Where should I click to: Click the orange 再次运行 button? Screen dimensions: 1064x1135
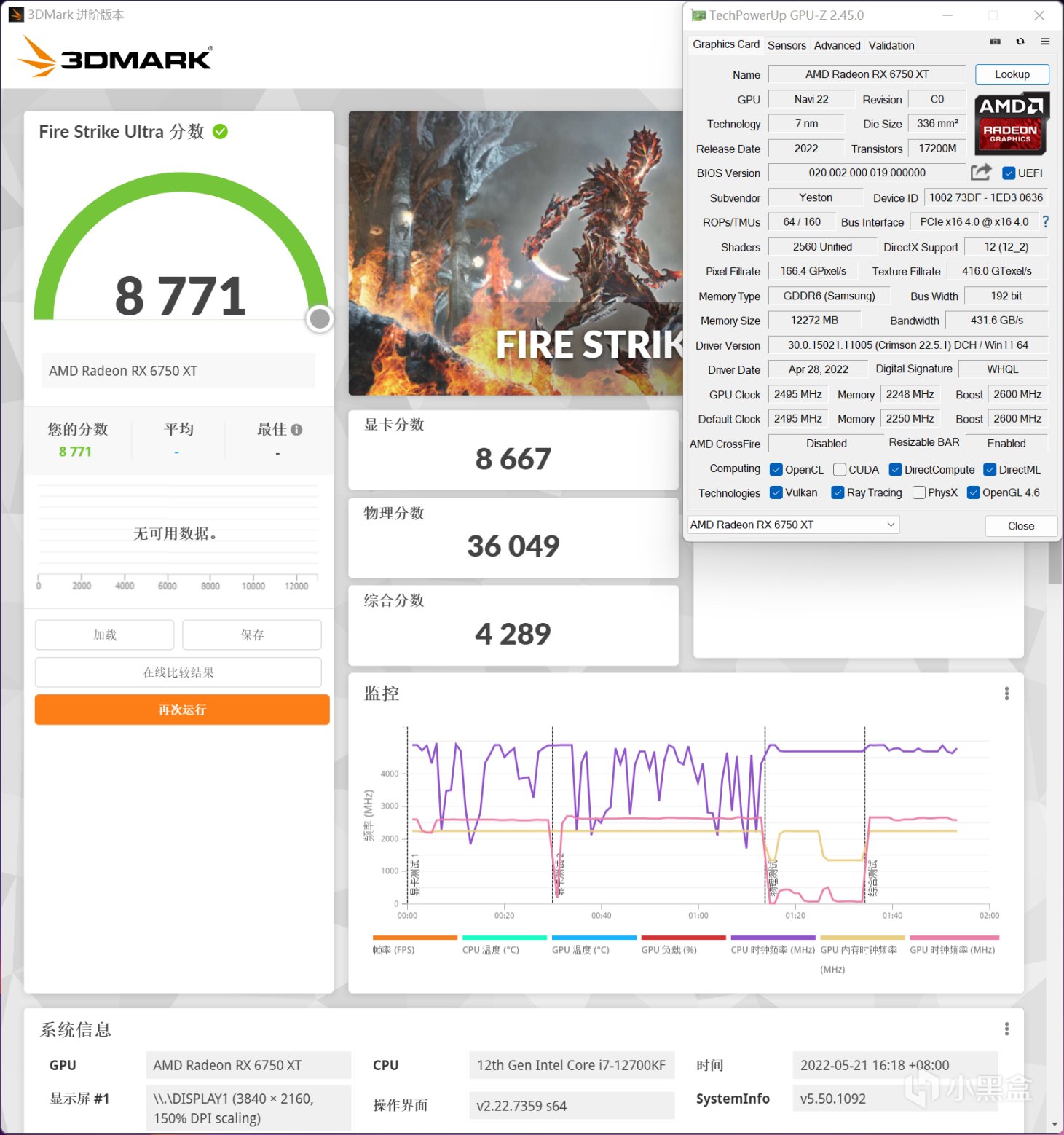[x=182, y=710]
